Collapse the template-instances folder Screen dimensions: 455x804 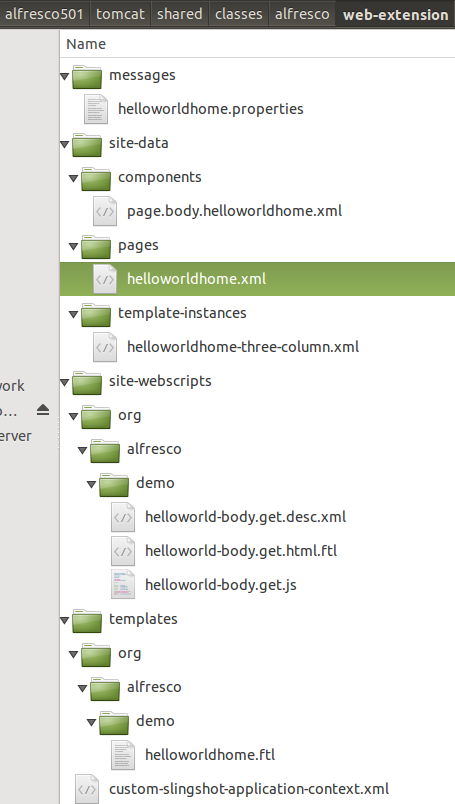pyautogui.click(x=73, y=314)
